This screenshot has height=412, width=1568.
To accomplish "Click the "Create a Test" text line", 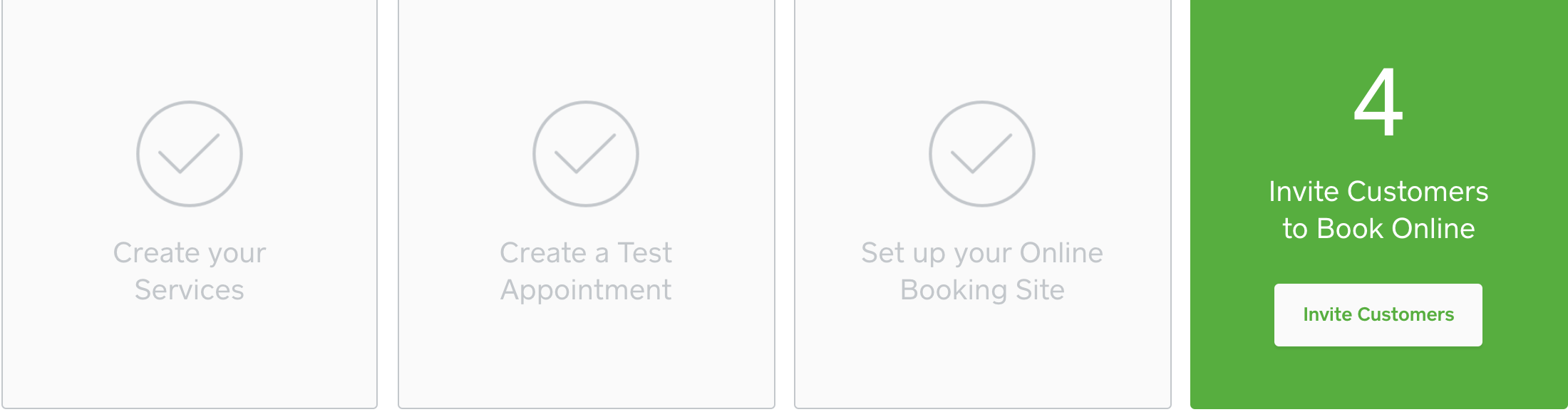I will tap(586, 253).
